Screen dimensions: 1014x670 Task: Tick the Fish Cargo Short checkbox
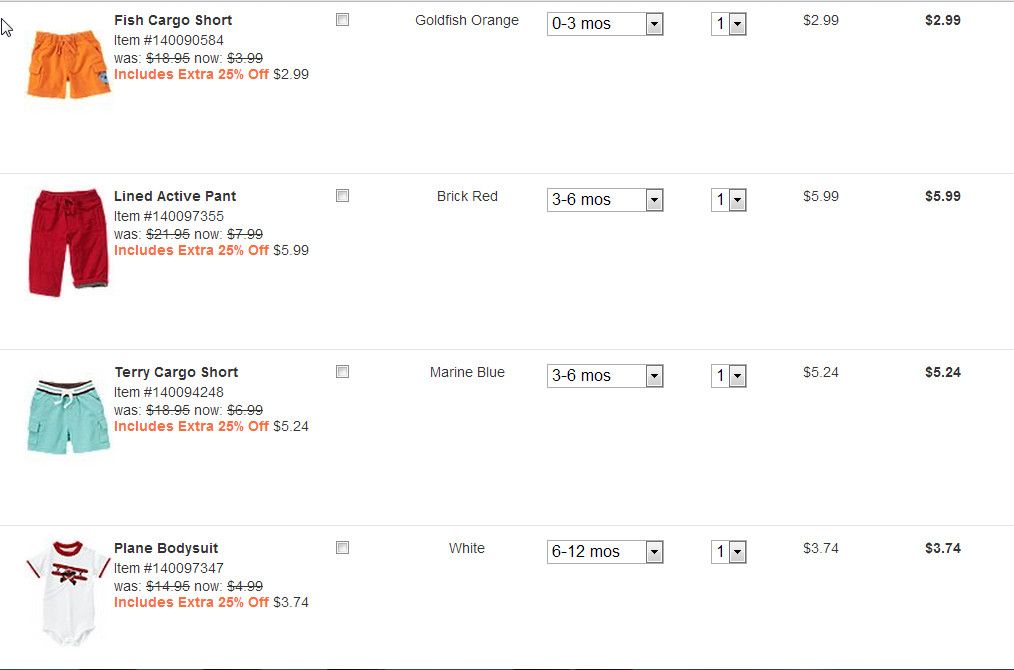(x=342, y=20)
